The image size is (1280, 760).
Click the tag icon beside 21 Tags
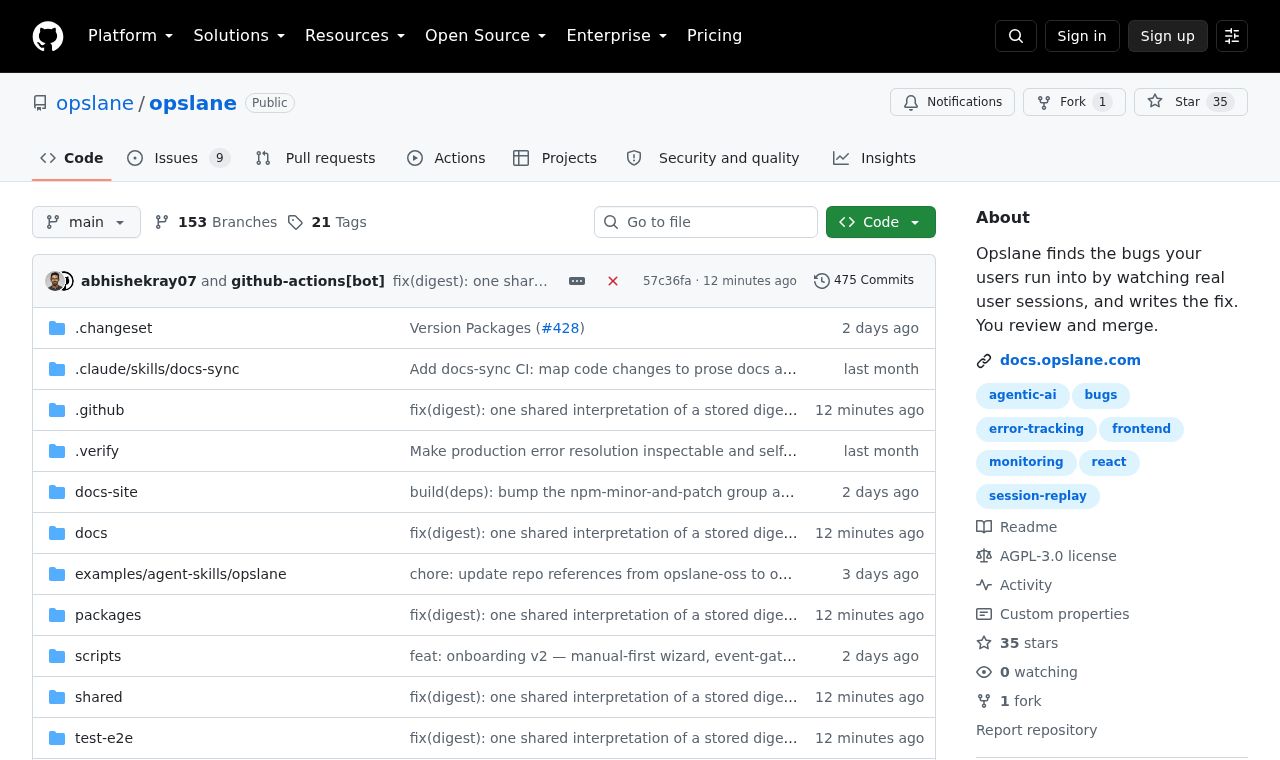295,222
